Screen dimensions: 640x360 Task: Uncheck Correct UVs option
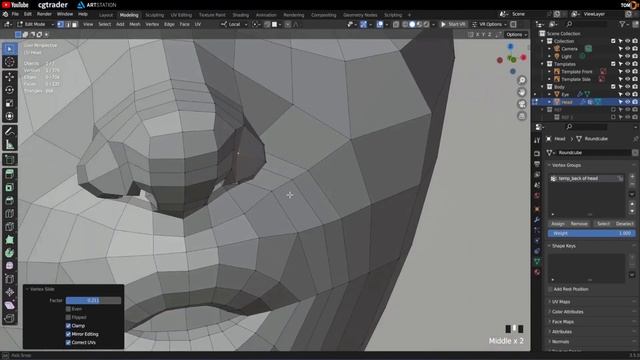[x=68, y=342]
